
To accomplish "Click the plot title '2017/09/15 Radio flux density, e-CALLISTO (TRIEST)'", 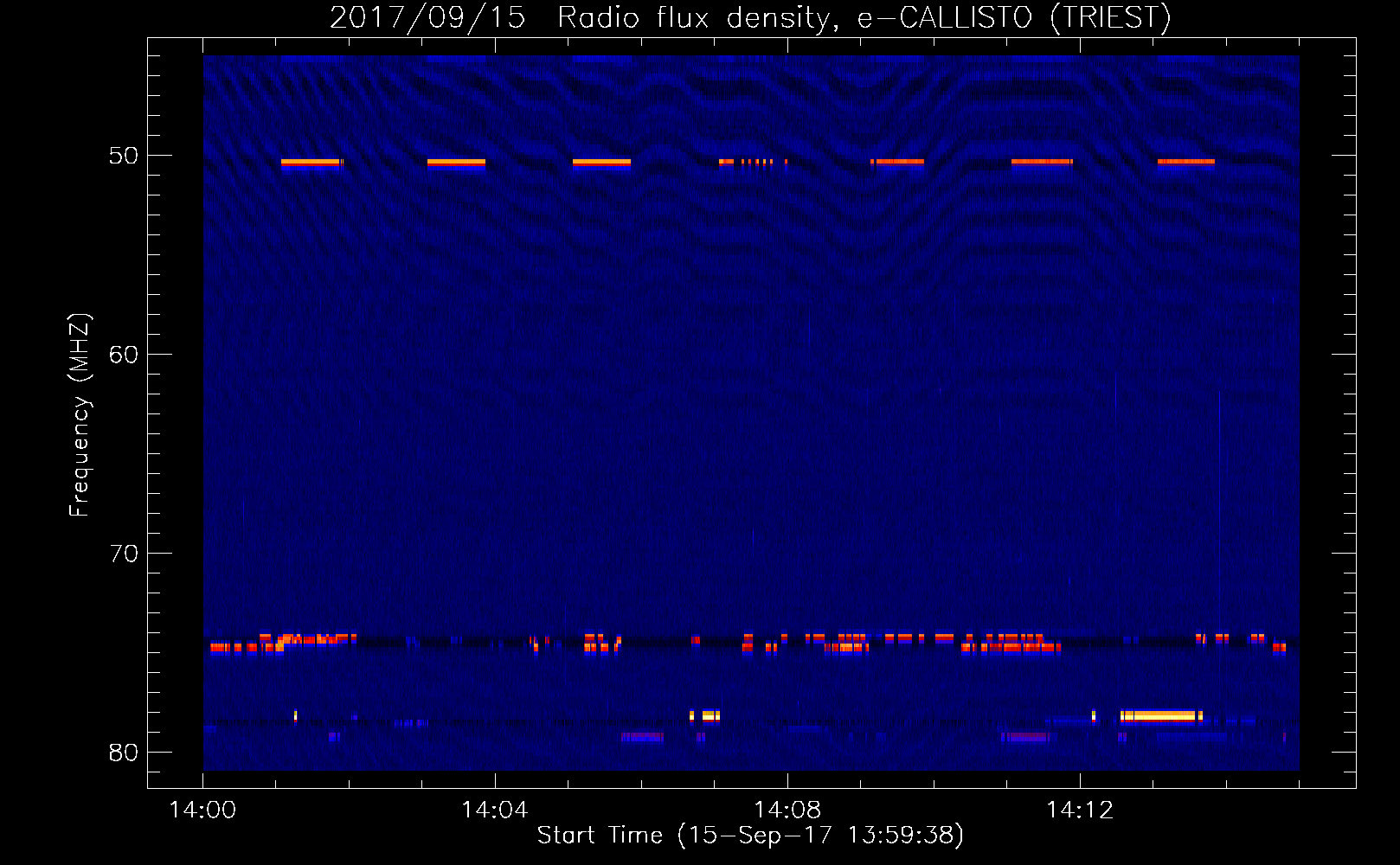I will coord(750,17).
